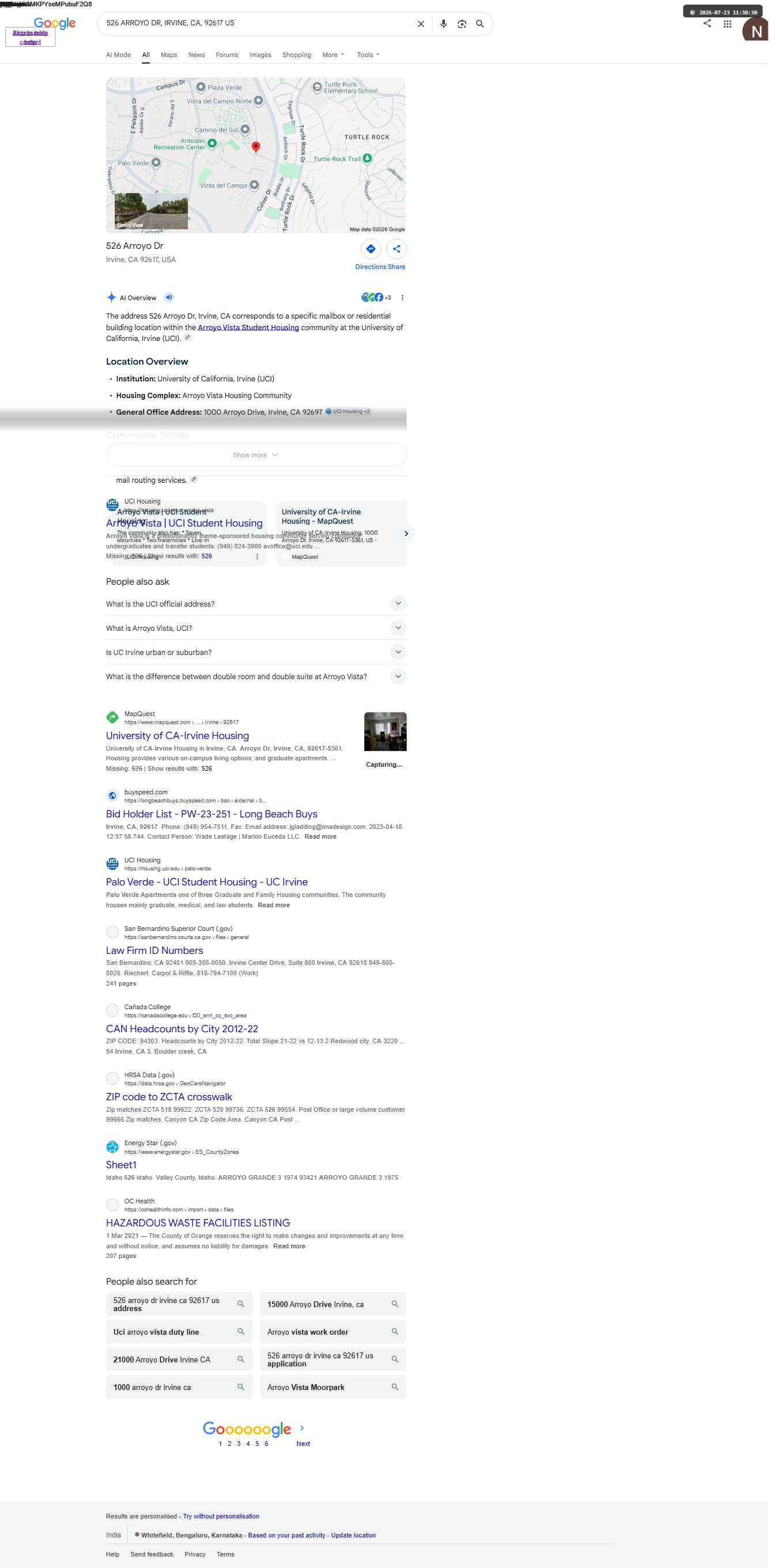Image resolution: width=777 pixels, height=1568 pixels.
Task: Switch to the Shopping tab
Action: coord(296,55)
